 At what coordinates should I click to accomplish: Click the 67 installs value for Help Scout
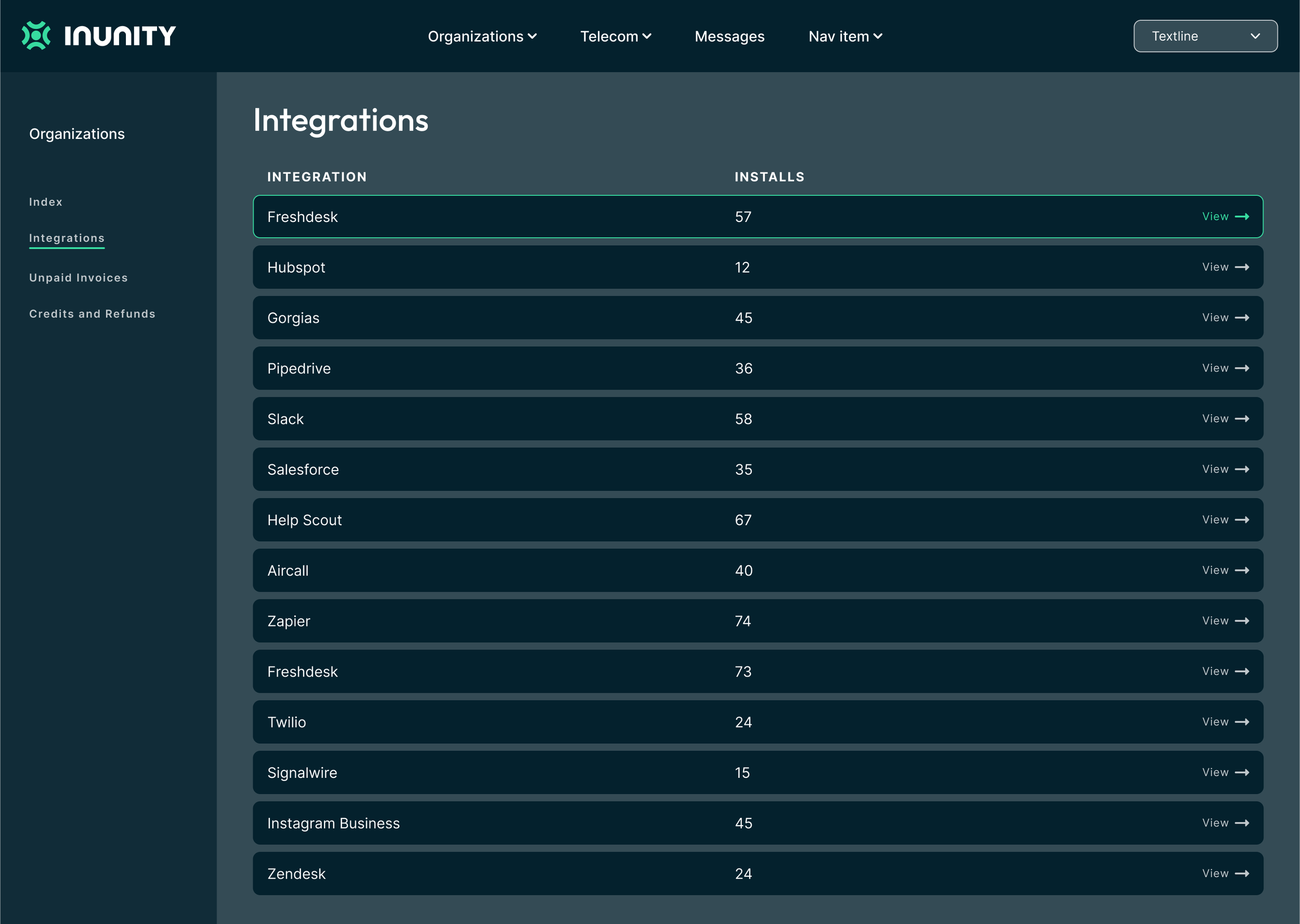(743, 520)
